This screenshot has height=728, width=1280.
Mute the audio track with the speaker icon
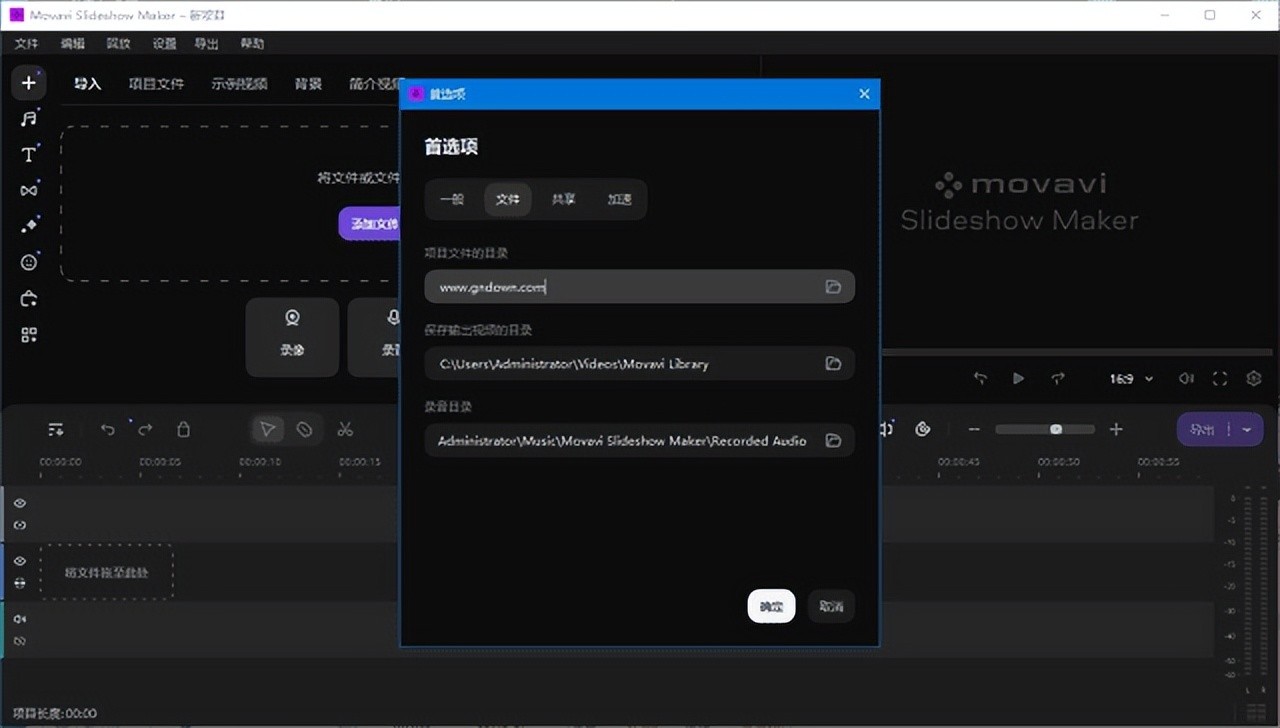[20, 619]
